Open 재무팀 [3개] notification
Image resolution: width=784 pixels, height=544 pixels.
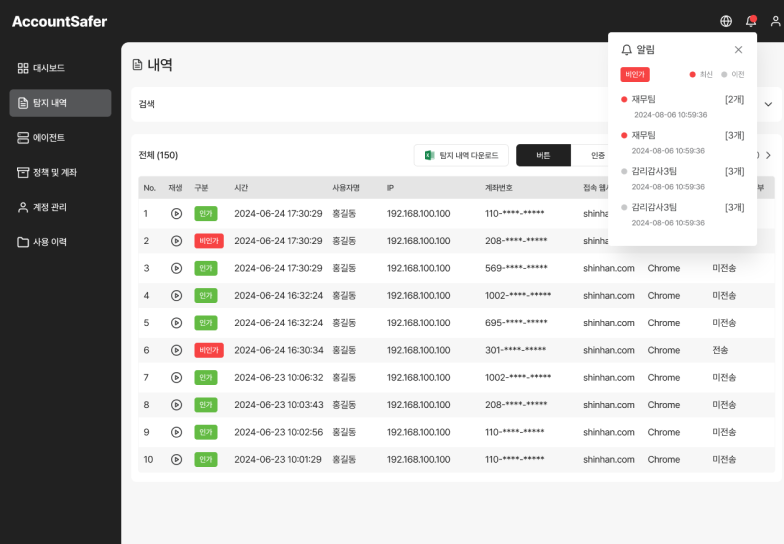(x=682, y=142)
